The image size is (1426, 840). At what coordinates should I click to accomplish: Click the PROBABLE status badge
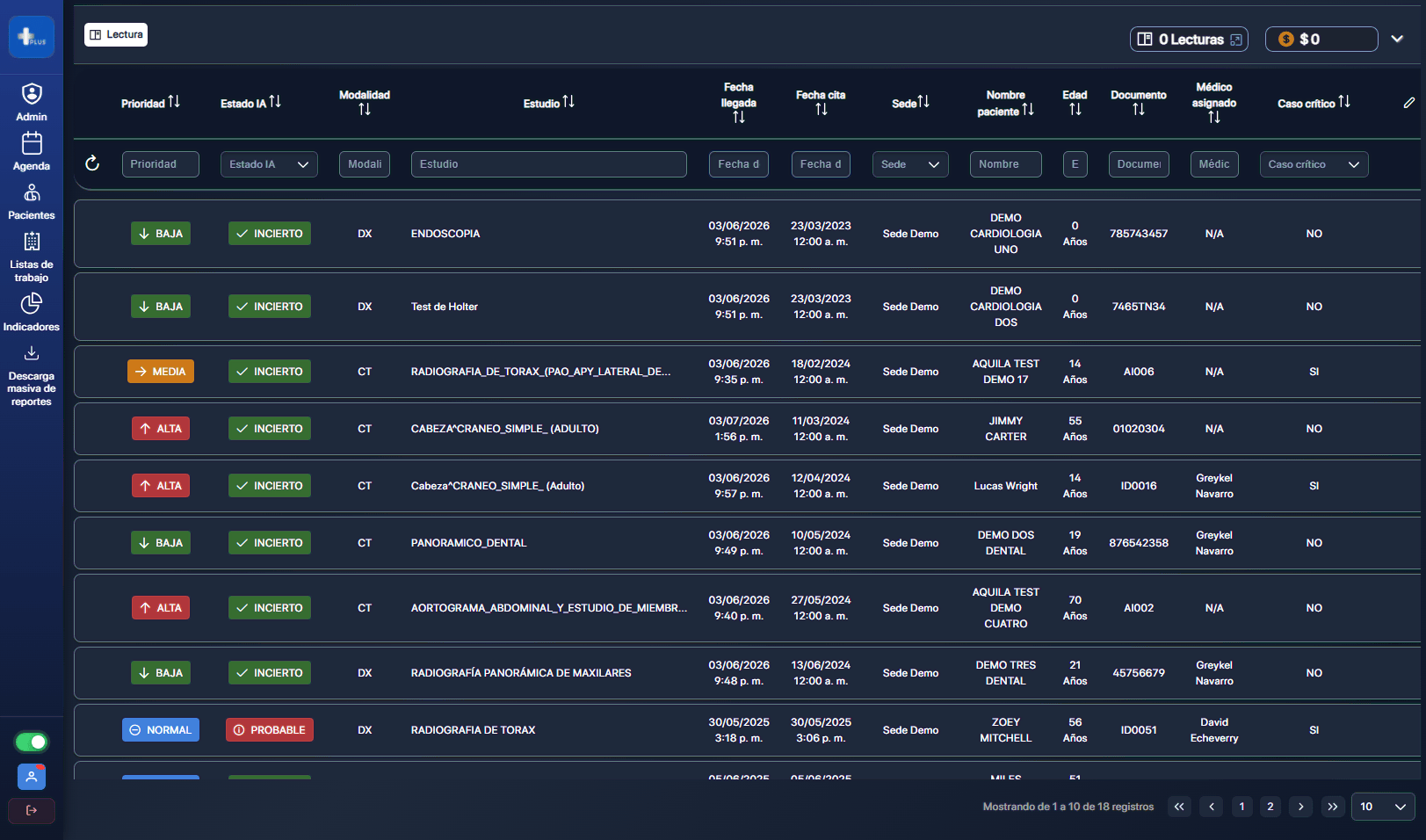(x=270, y=730)
